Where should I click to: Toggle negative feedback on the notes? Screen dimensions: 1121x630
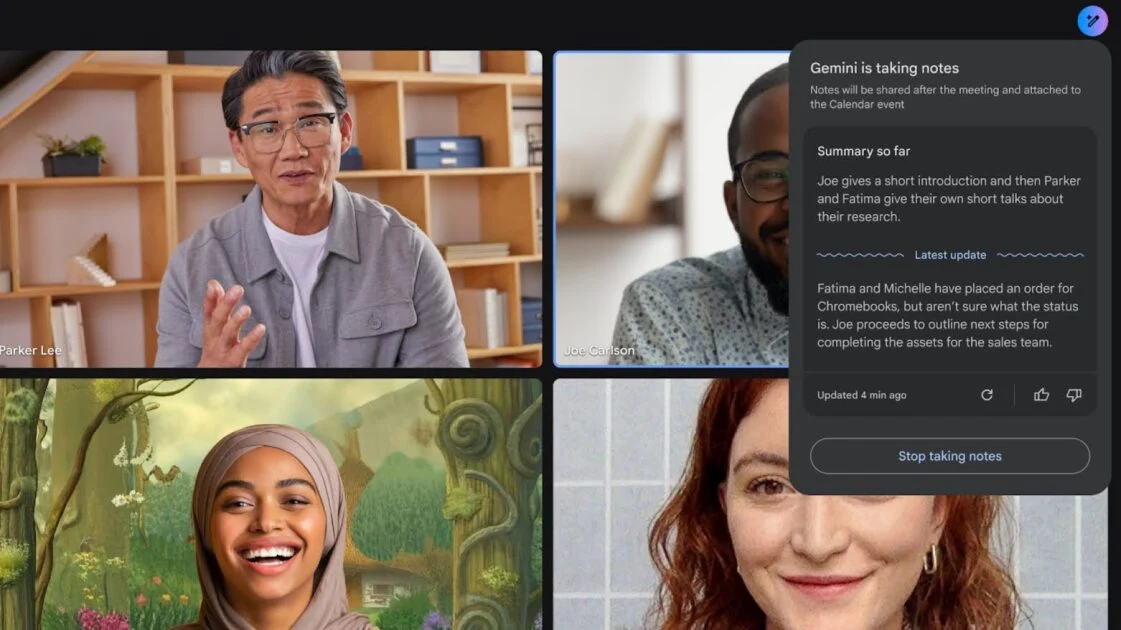click(1074, 395)
